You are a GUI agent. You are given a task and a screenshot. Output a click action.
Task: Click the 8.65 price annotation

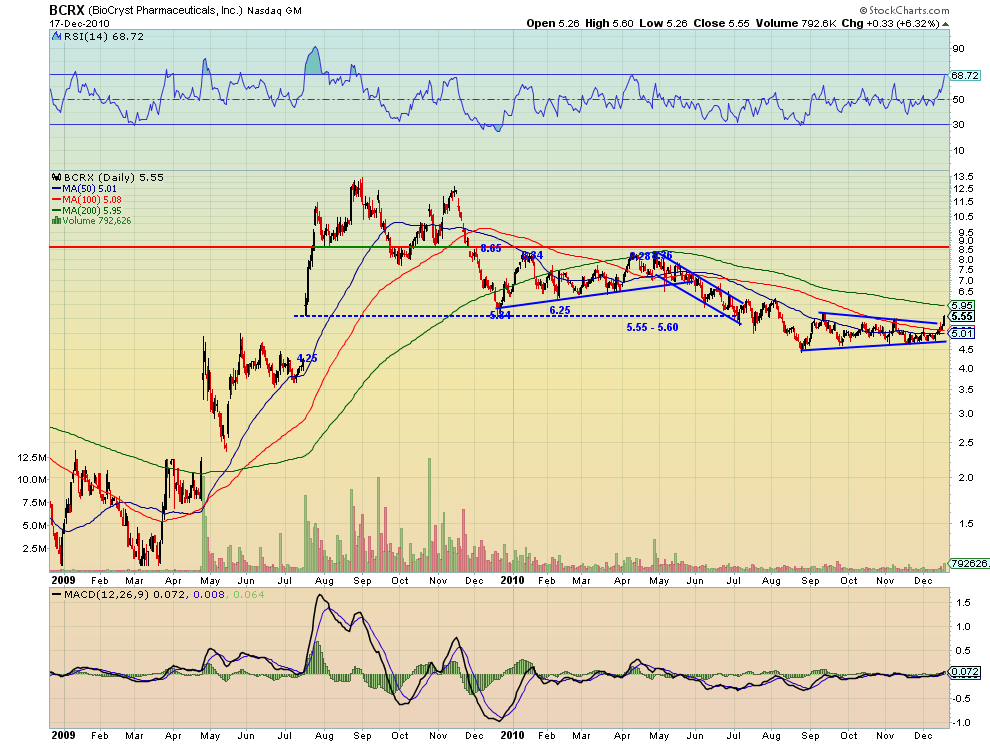491,248
